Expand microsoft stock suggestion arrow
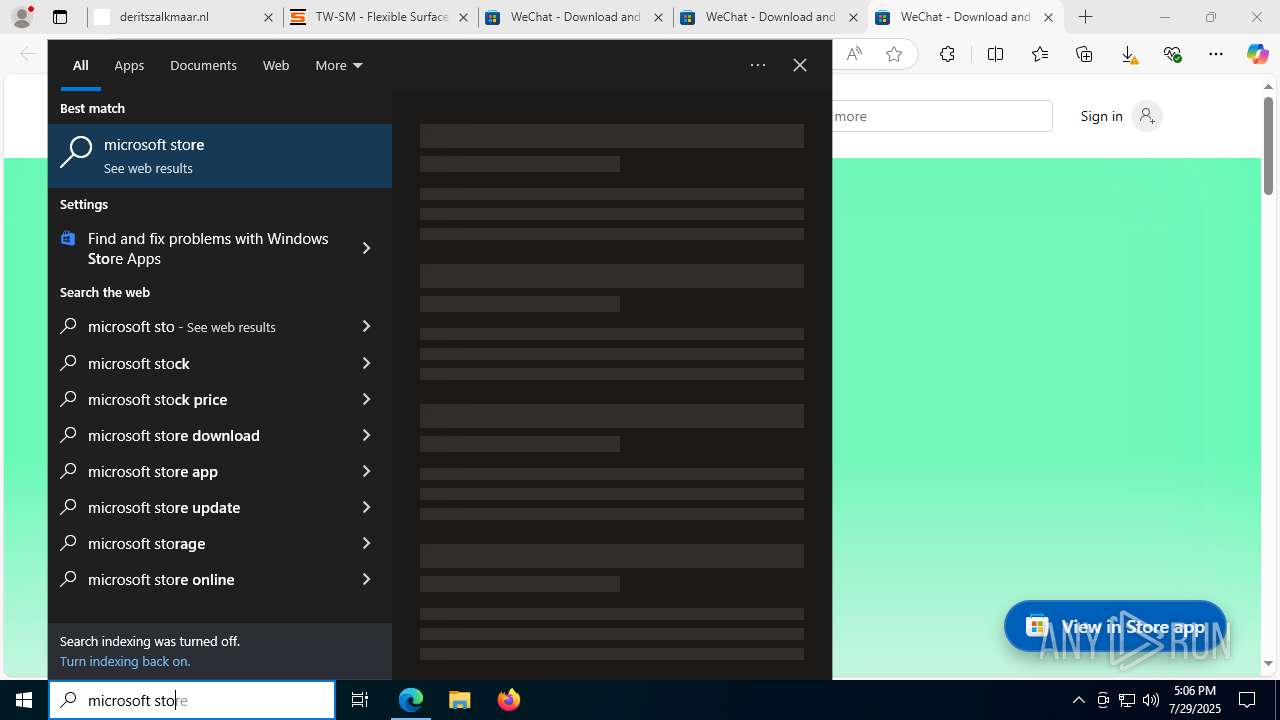Screen dimensions: 1280x720 coord(366,363)
